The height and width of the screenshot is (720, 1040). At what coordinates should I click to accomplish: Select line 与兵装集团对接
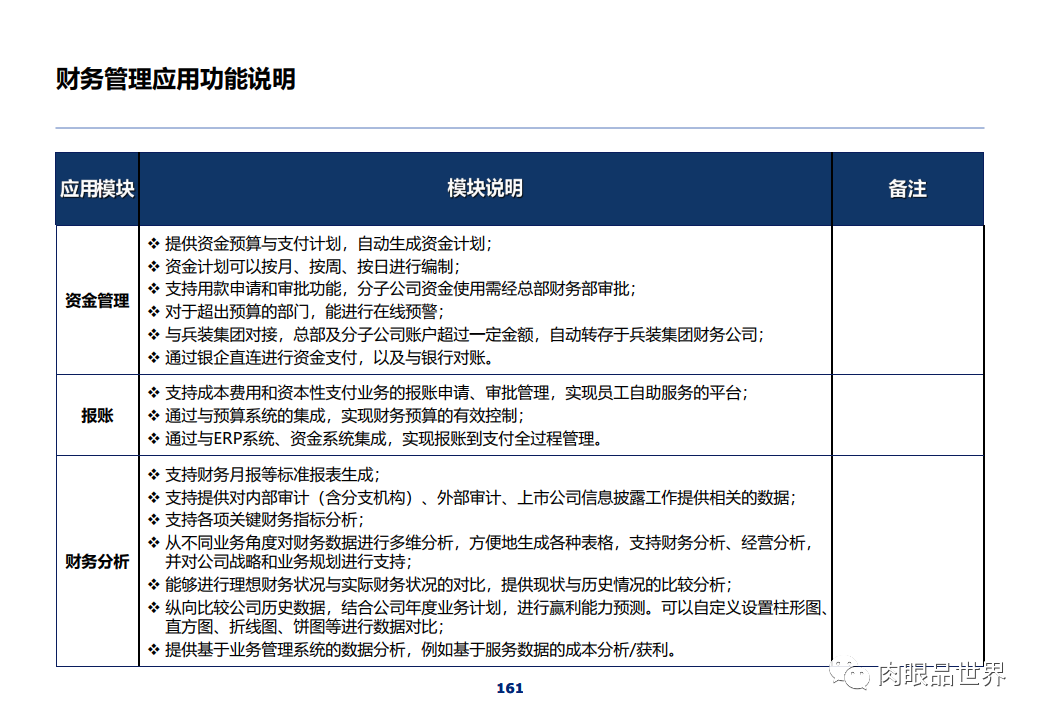(456, 335)
